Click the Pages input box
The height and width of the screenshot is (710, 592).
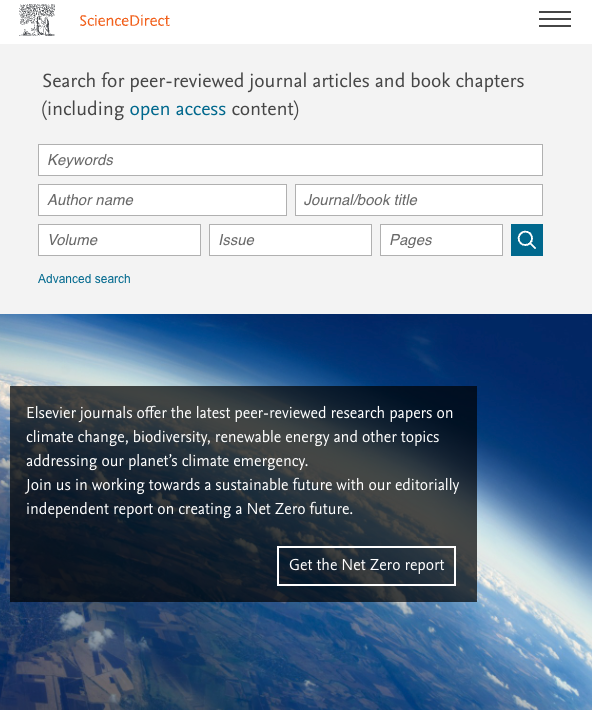pos(441,240)
